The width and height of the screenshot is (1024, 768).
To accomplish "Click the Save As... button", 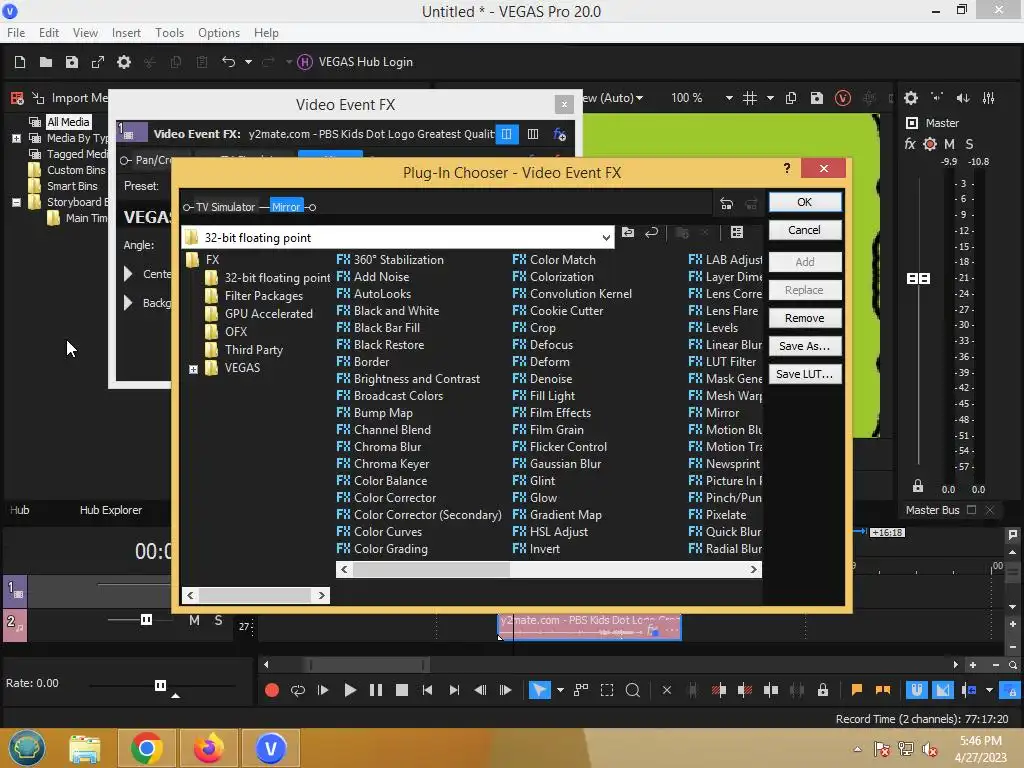I will (805, 346).
